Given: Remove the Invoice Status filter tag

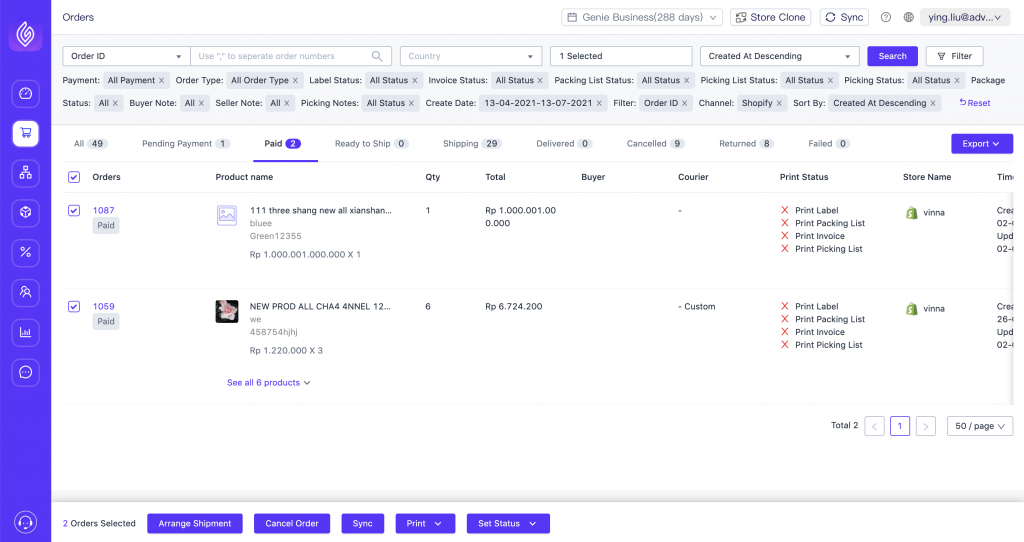Looking at the screenshot, I should tap(540, 80).
